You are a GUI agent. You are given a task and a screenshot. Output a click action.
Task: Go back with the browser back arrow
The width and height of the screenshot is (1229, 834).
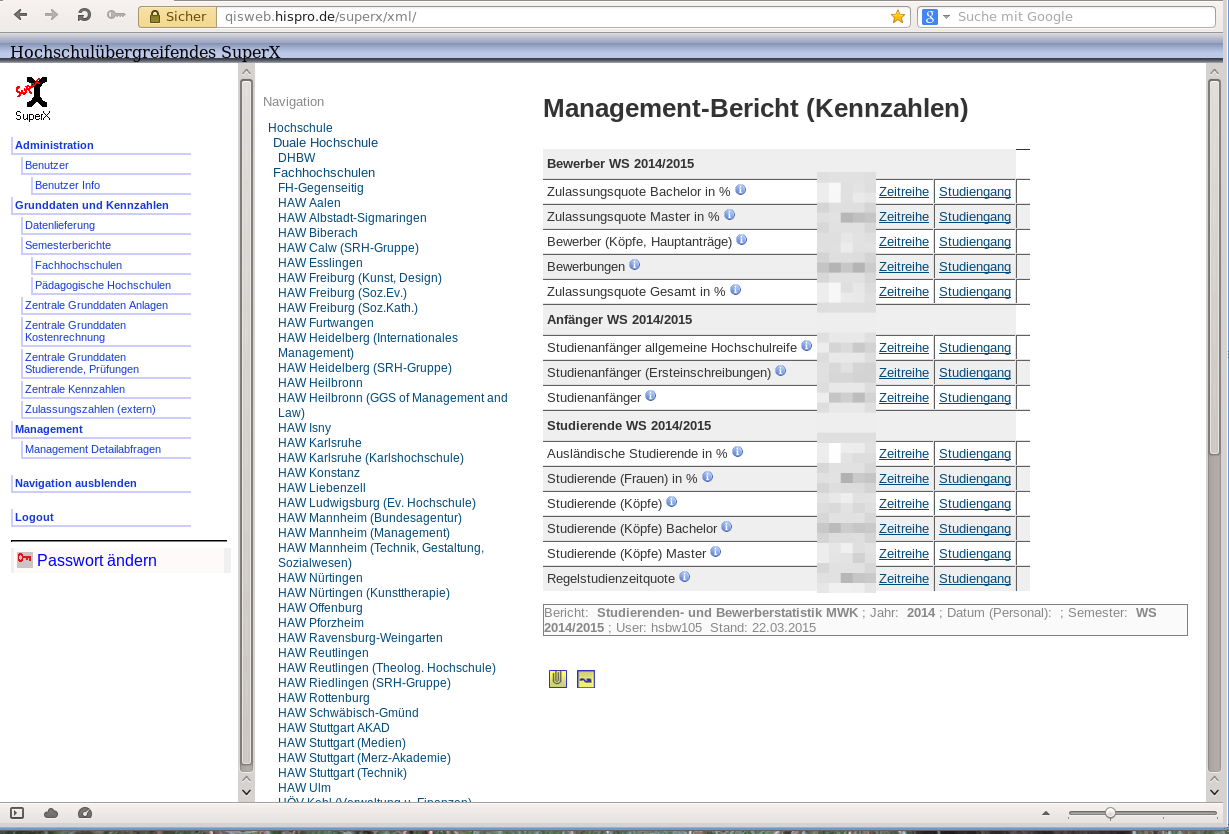pos(20,16)
